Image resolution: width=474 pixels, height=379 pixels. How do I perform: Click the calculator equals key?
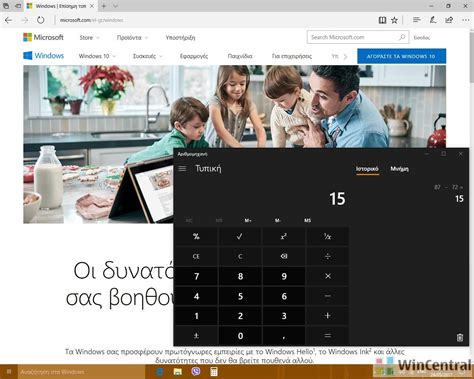[x=327, y=336]
